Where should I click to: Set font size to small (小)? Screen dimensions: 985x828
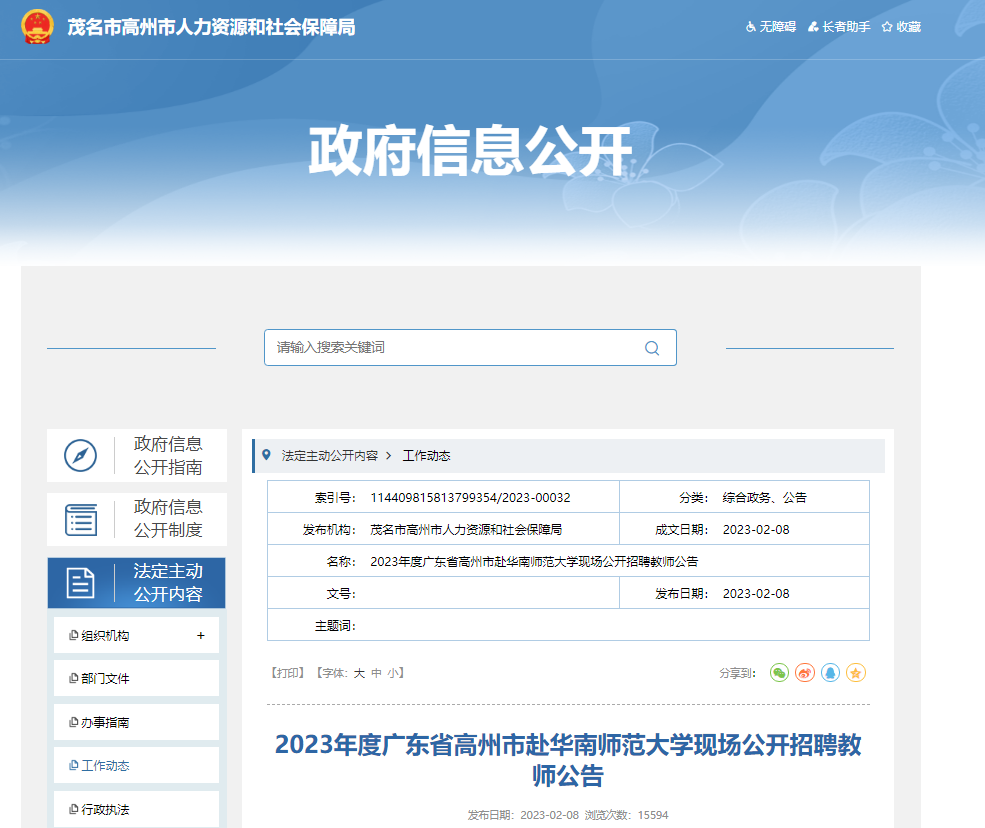tap(393, 673)
